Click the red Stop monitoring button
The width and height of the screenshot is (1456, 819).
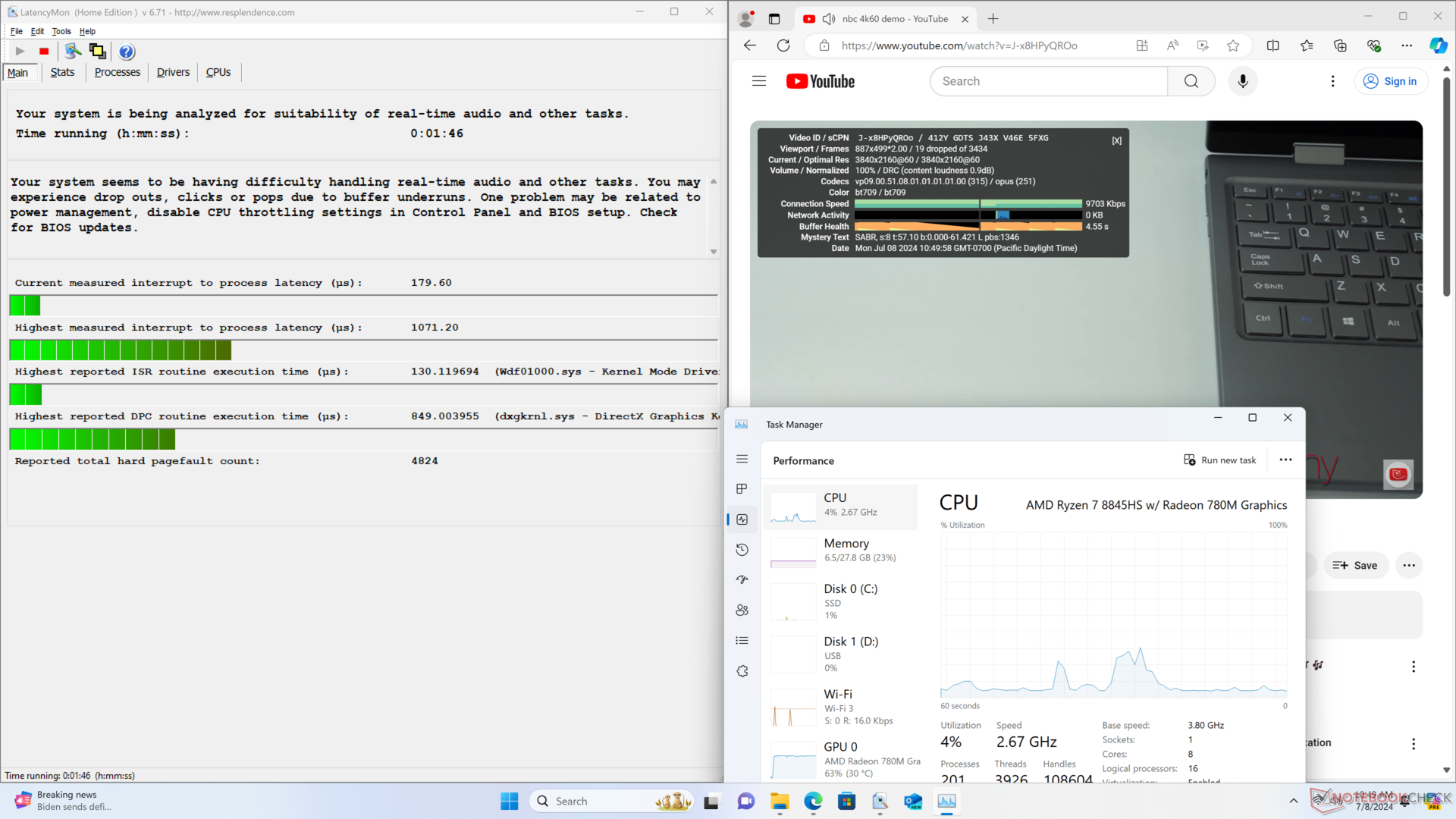[x=44, y=52]
